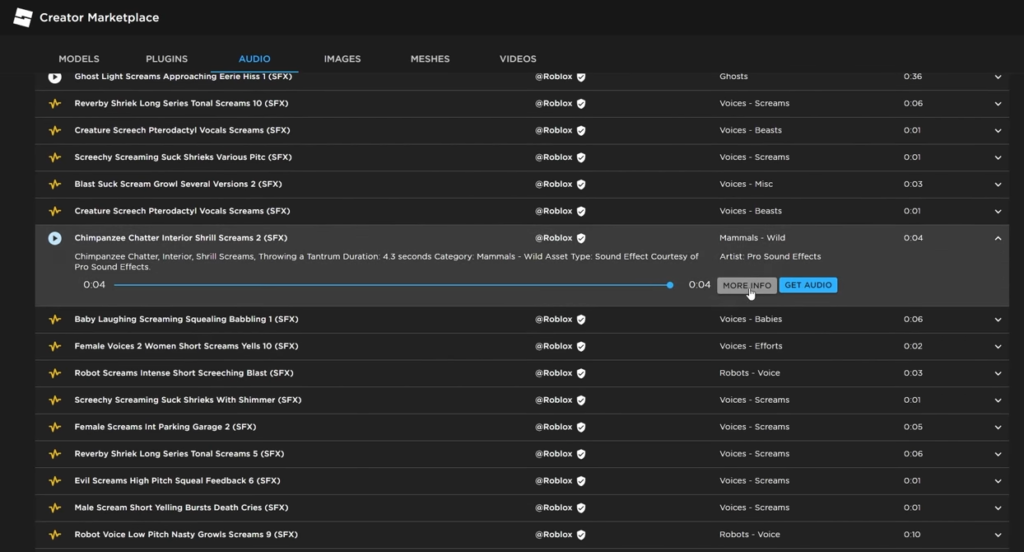This screenshot has width=1024, height=552.
Task: Play Chimpanzee Chatter Interior Shrill Screams 2
Action: (55, 238)
